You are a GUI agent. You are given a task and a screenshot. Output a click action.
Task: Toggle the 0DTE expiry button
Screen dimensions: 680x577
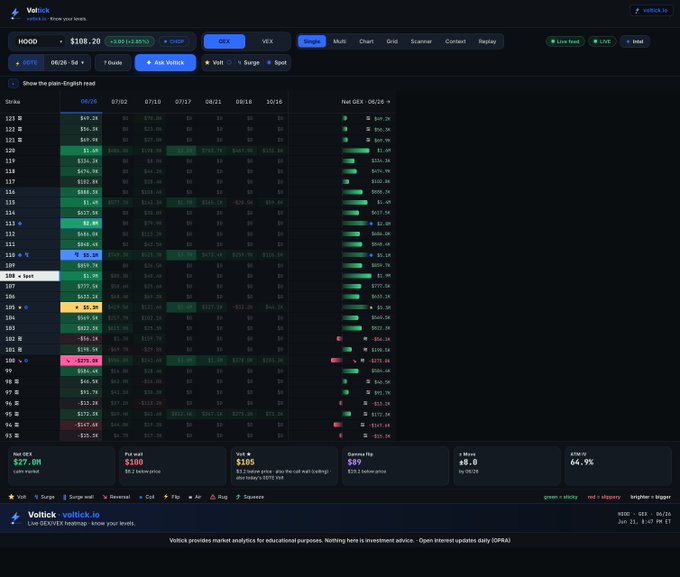click(x=26, y=63)
